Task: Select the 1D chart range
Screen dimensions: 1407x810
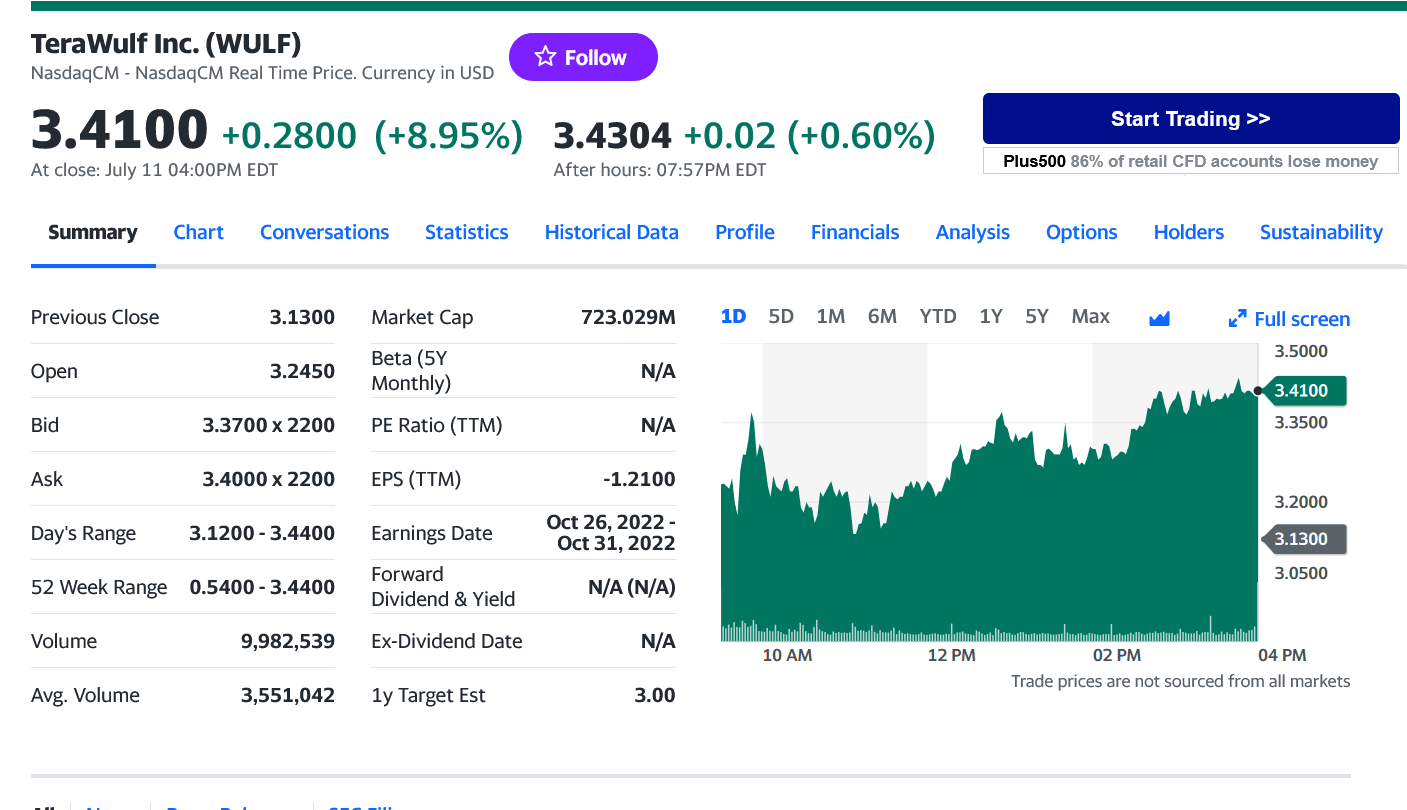Action: tap(733, 317)
